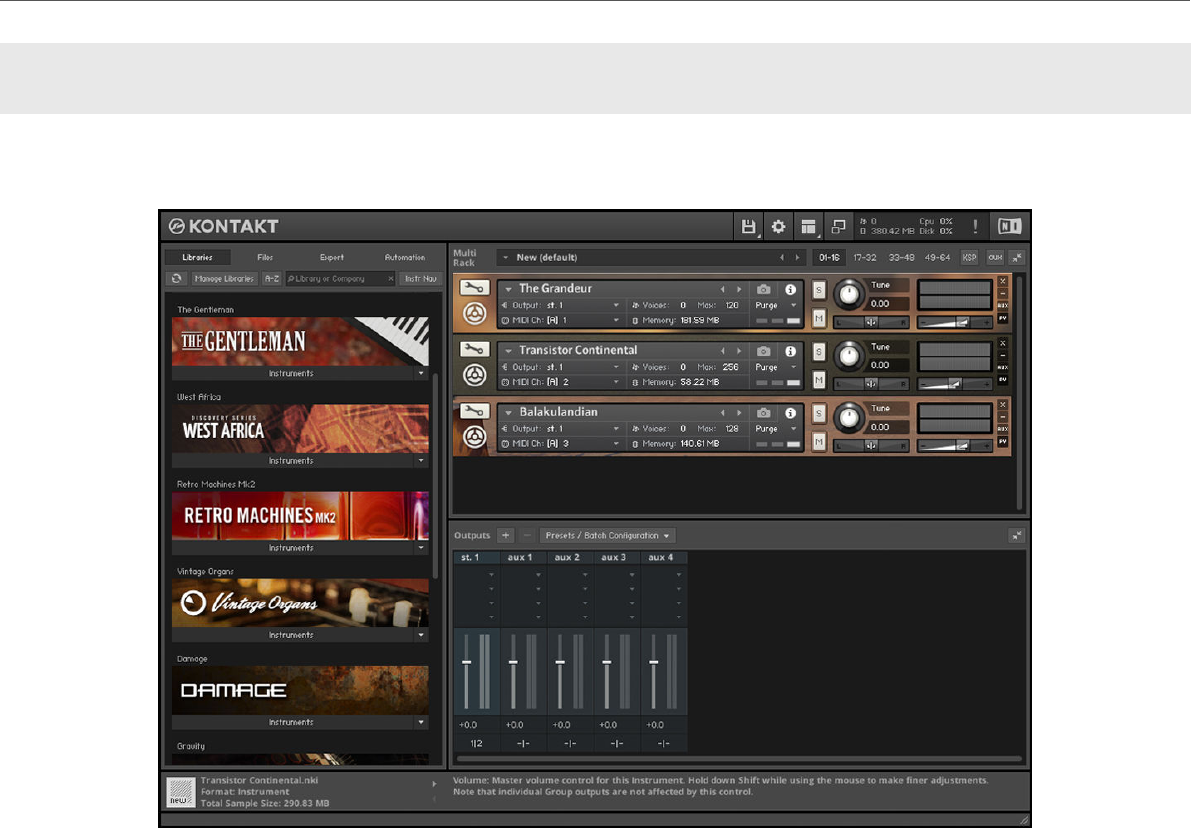This screenshot has height=828, width=1191.
Task: Click the aux 2 output fader
Action: pyautogui.click(x=560, y=662)
